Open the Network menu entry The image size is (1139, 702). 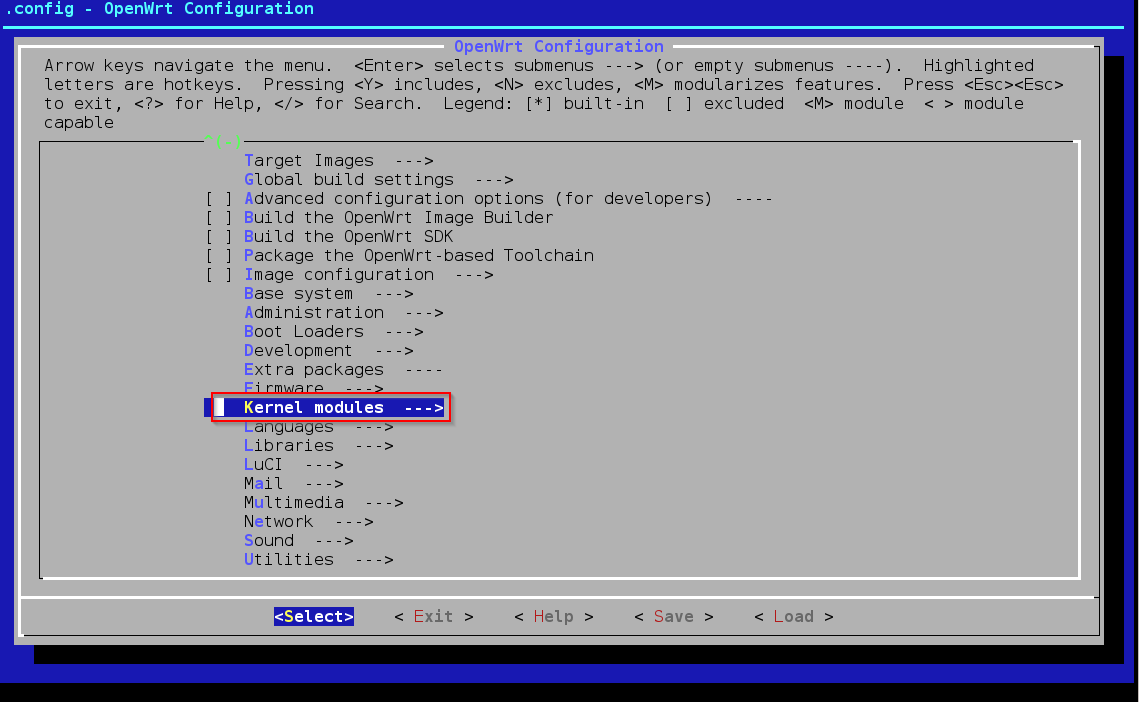pos(308,522)
